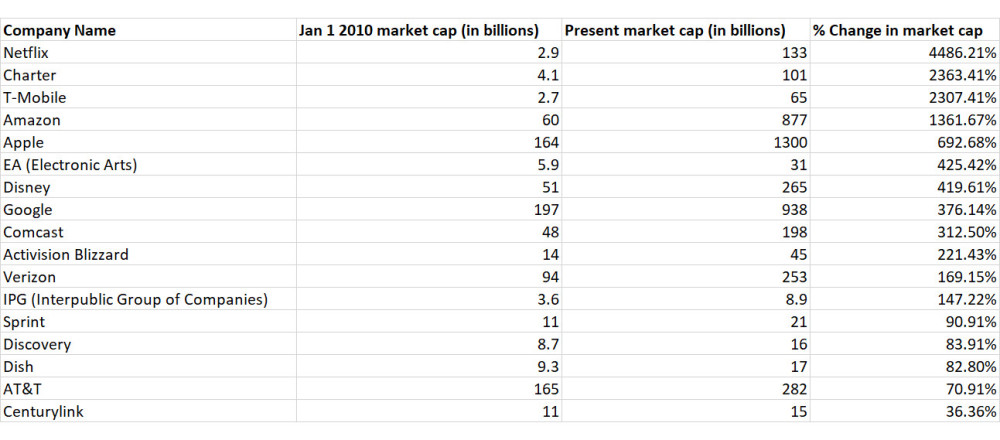Select the Charter row name cell
Screen dimensions: 1000x440
pos(149,75)
